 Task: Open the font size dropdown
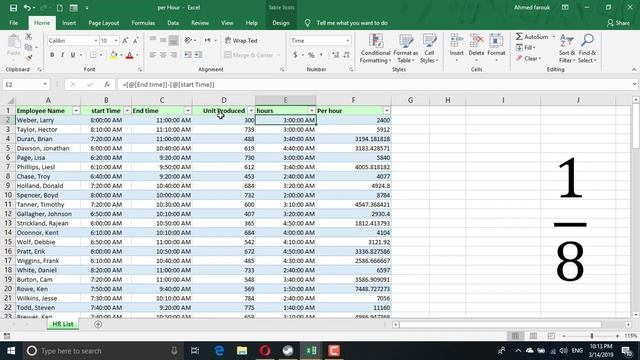tap(116, 40)
